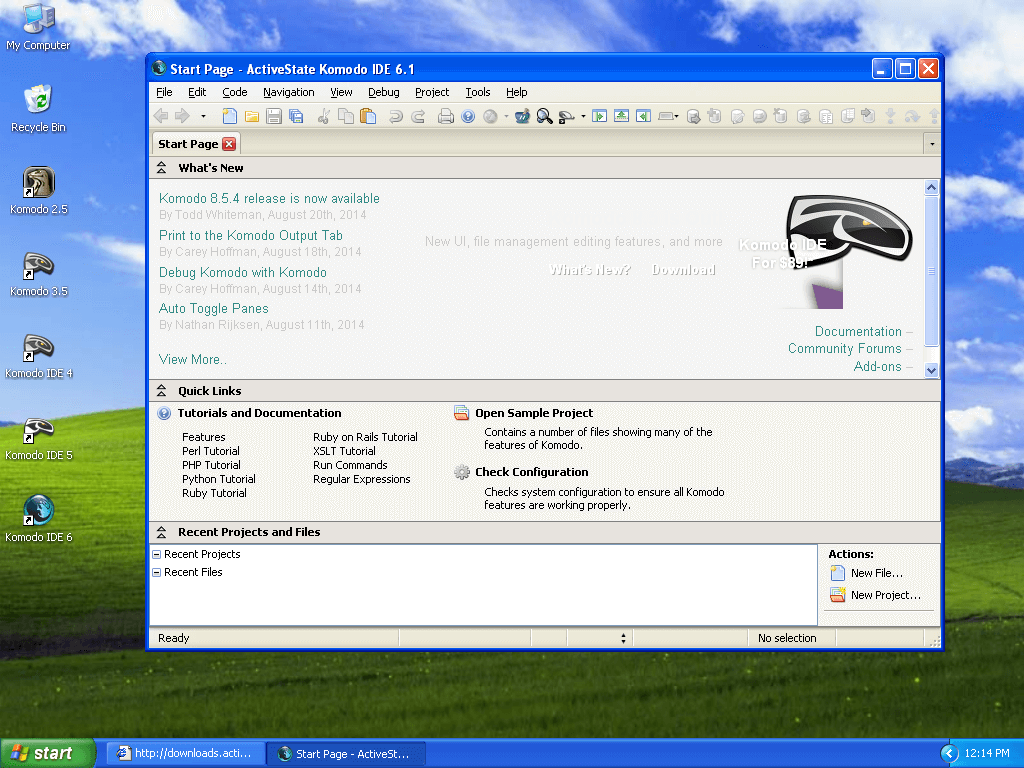The height and width of the screenshot is (768, 1024).
Task: Click the Copy toolbar icon
Action: (345, 116)
